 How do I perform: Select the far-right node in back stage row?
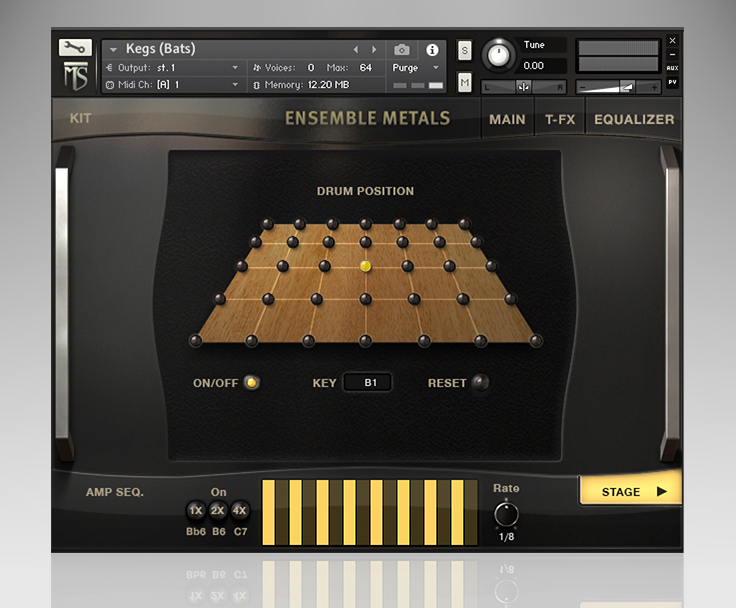465,223
